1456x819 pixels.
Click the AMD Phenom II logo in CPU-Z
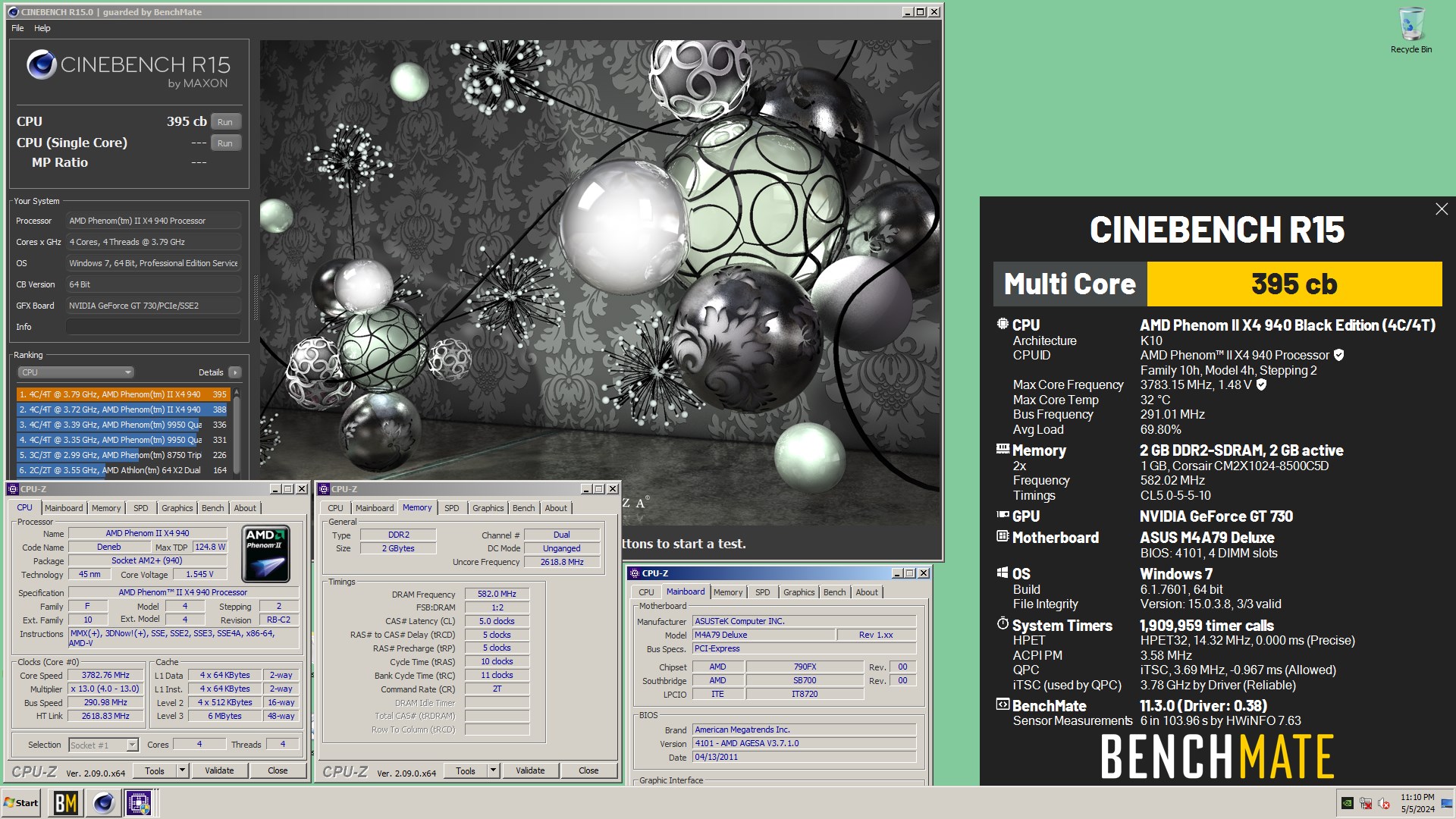266,554
